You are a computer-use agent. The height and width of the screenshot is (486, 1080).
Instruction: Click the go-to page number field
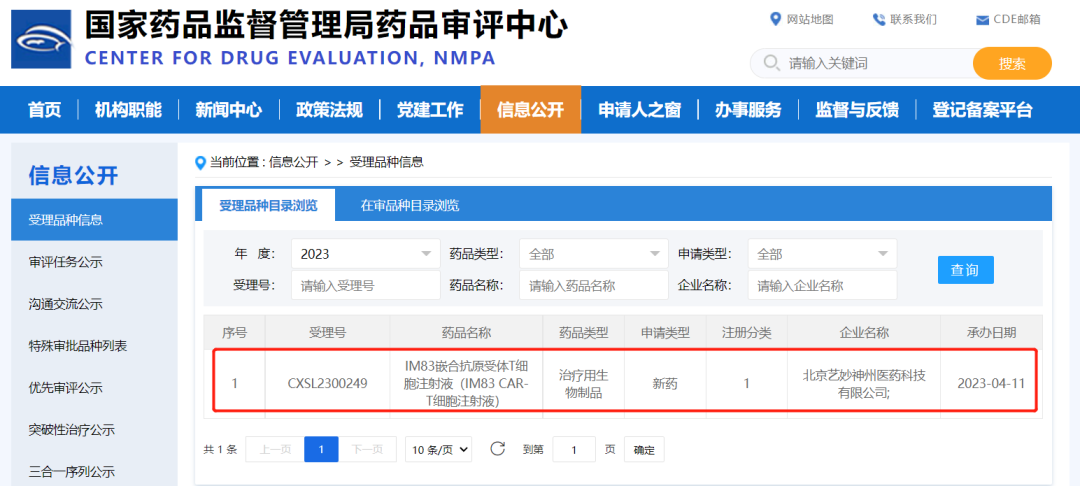pos(574,450)
